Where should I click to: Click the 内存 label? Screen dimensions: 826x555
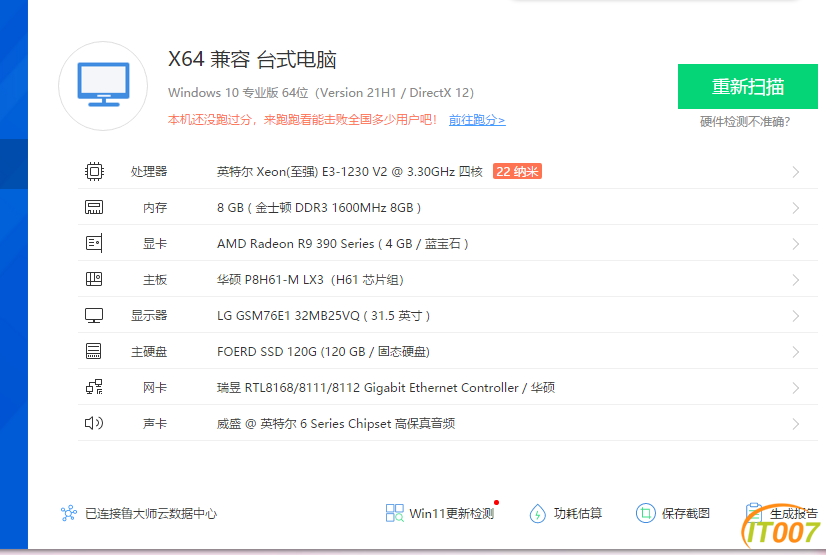pos(155,207)
